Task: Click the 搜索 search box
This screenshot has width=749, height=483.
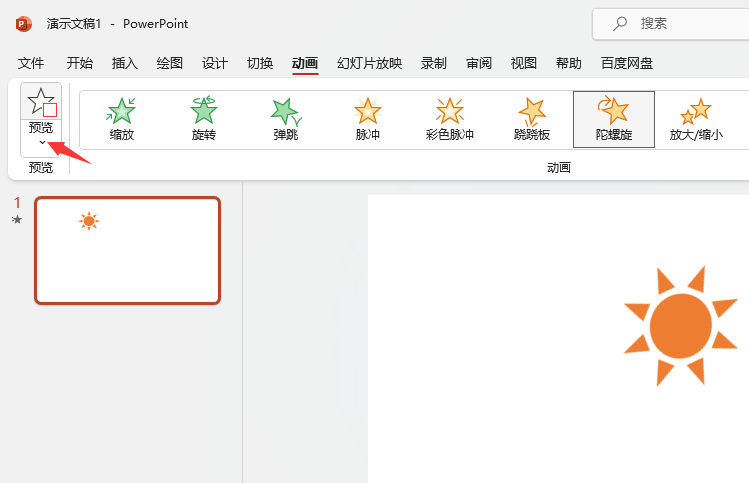Action: click(x=671, y=23)
